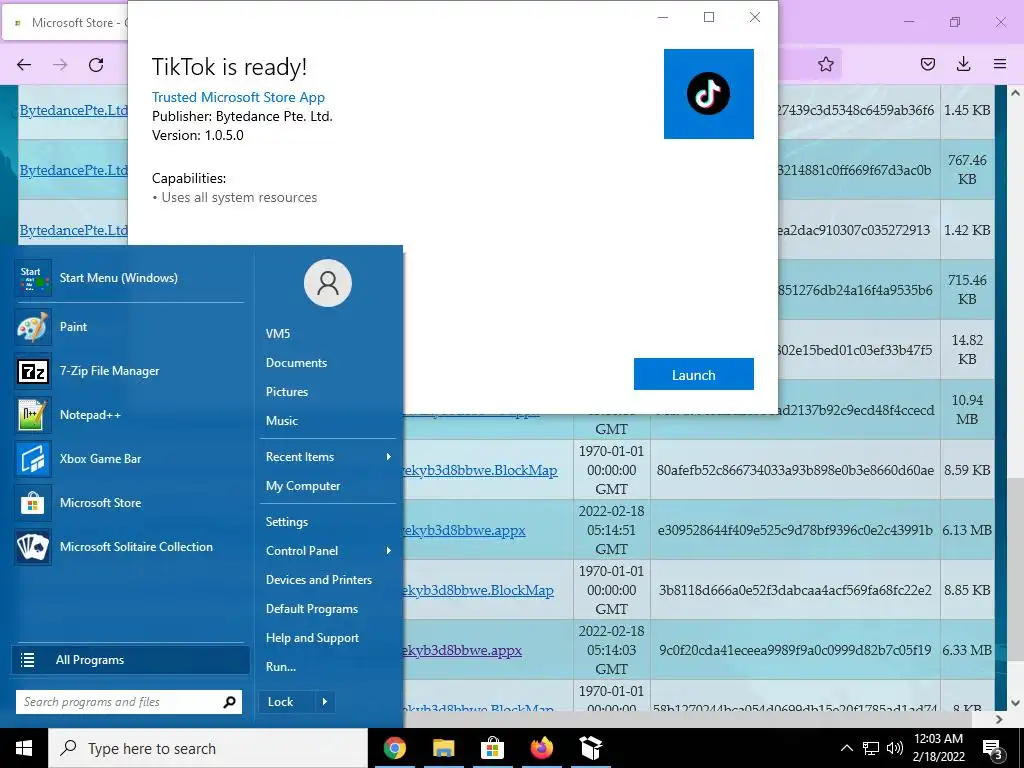
Task: Click the Lock button
Action: [286, 702]
